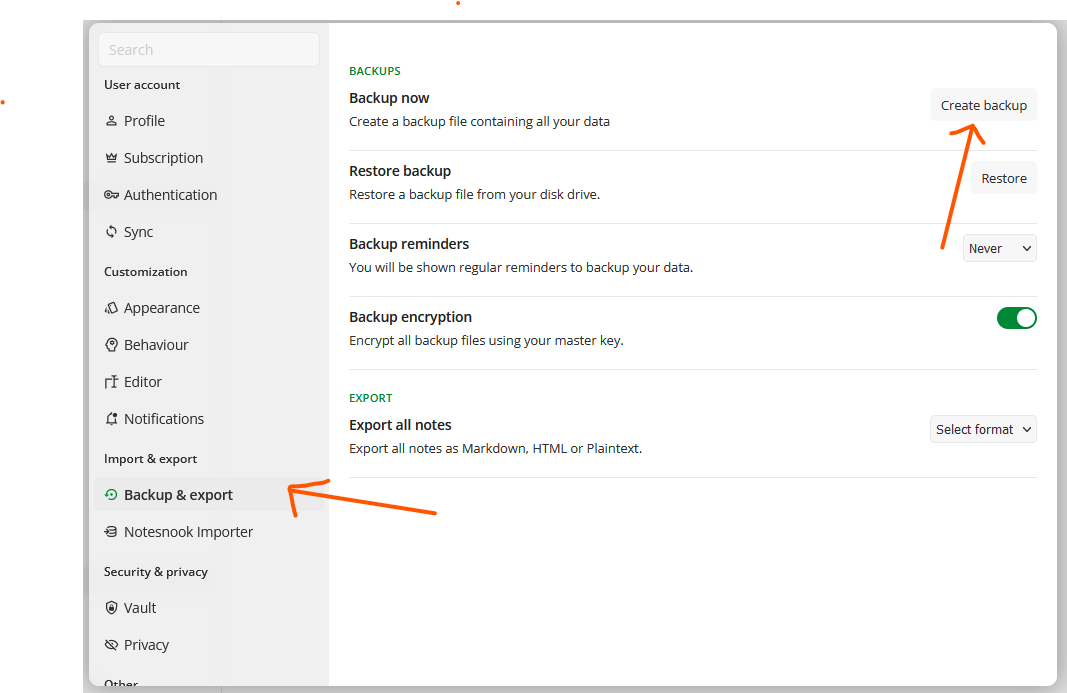Screen dimensions: 1067x693
Task: Click the Appearance theme icon
Action: click(111, 308)
